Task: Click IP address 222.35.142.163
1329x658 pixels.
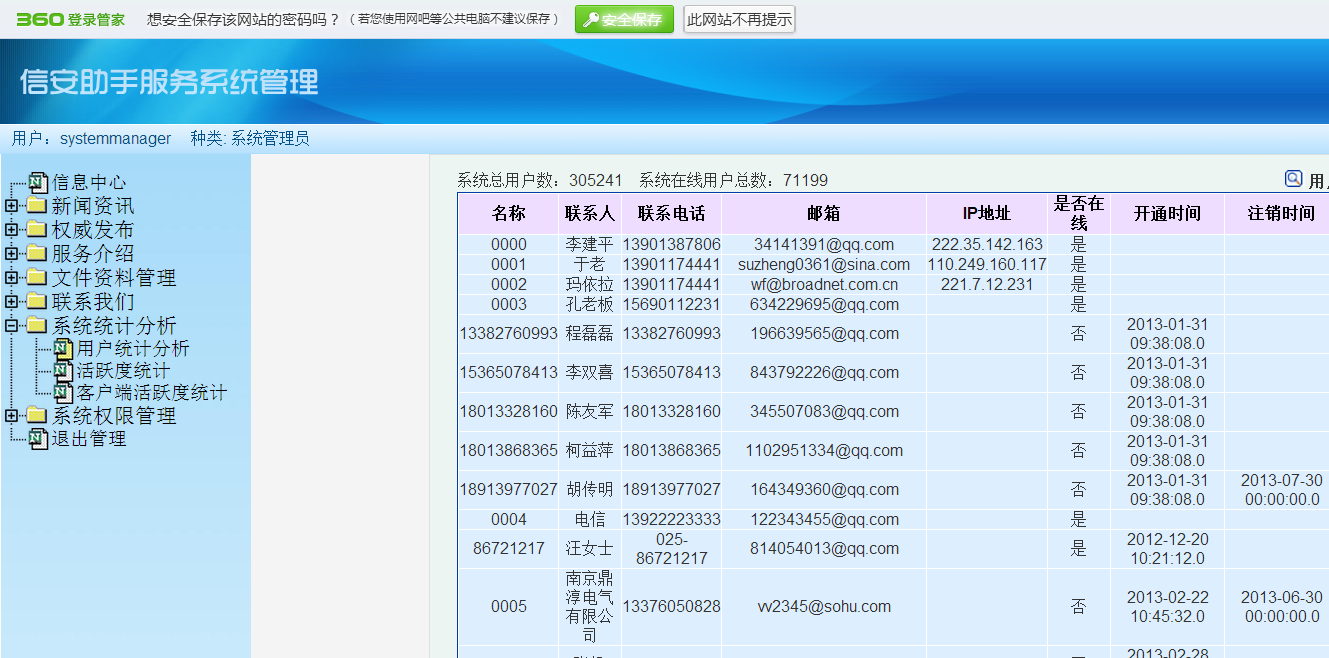Action: (x=987, y=245)
